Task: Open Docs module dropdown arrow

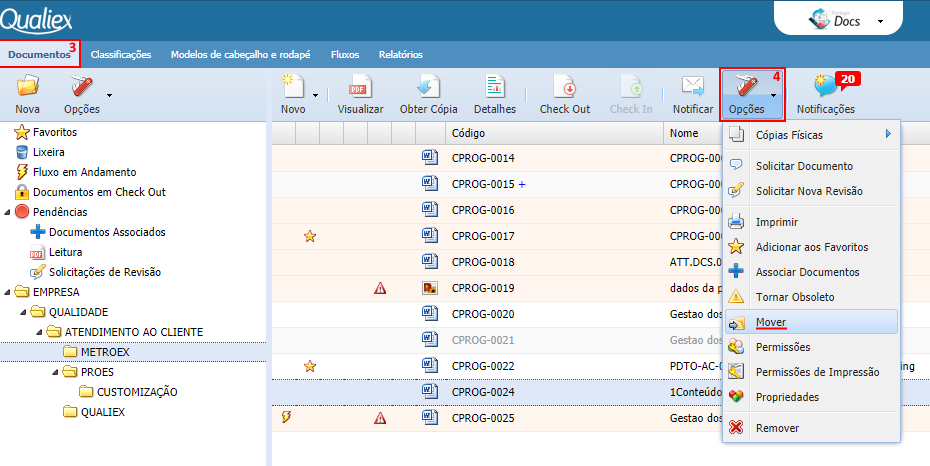Action: point(880,21)
